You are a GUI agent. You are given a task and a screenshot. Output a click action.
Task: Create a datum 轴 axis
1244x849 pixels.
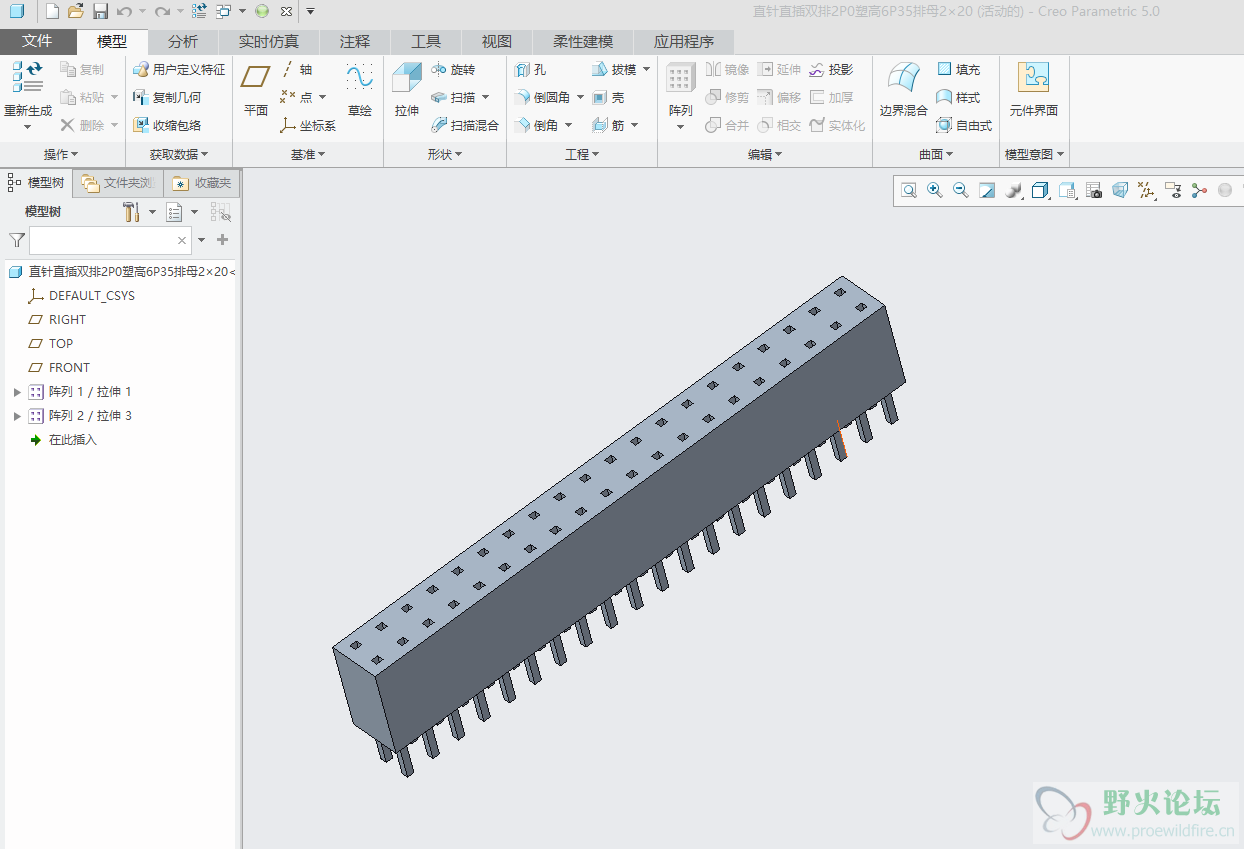298,69
